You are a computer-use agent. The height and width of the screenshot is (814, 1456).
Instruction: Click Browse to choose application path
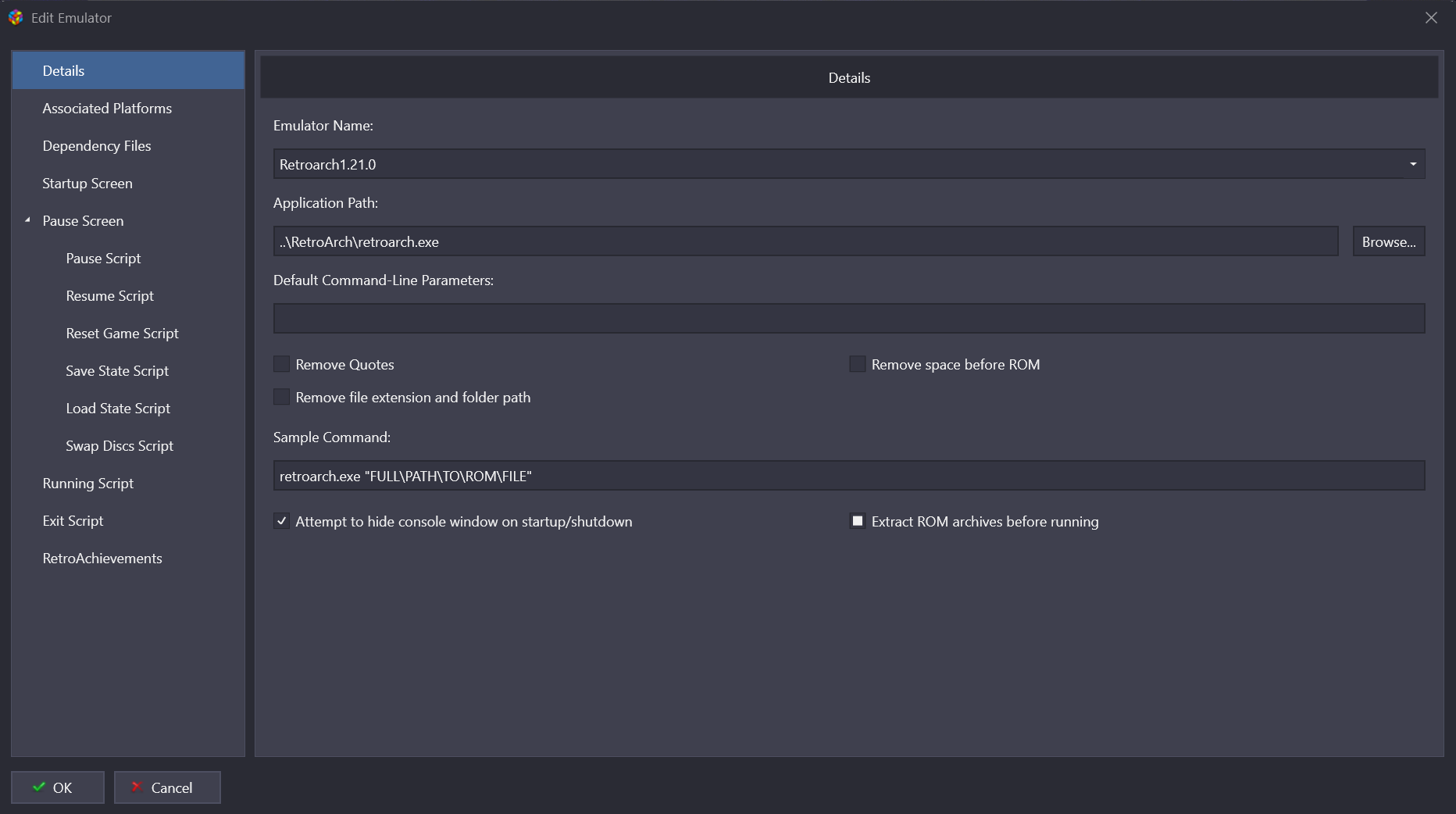tap(1388, 241)
